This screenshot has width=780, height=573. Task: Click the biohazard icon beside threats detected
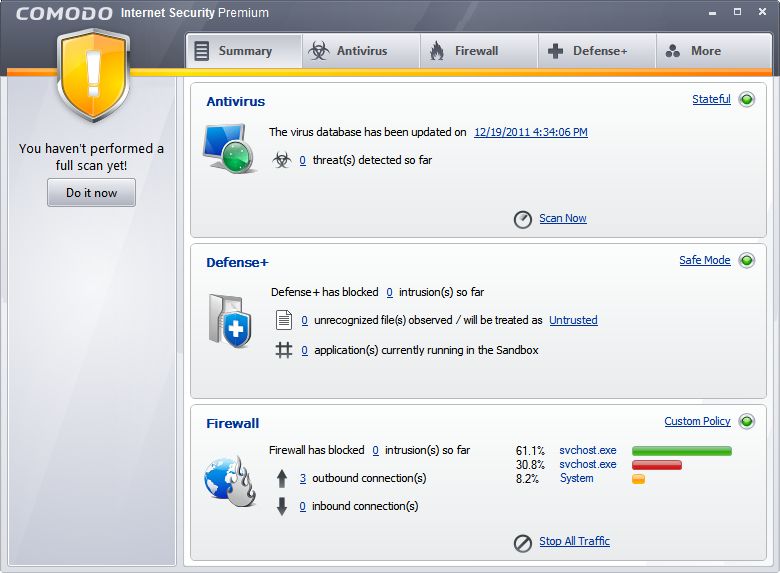coord(282,160)
